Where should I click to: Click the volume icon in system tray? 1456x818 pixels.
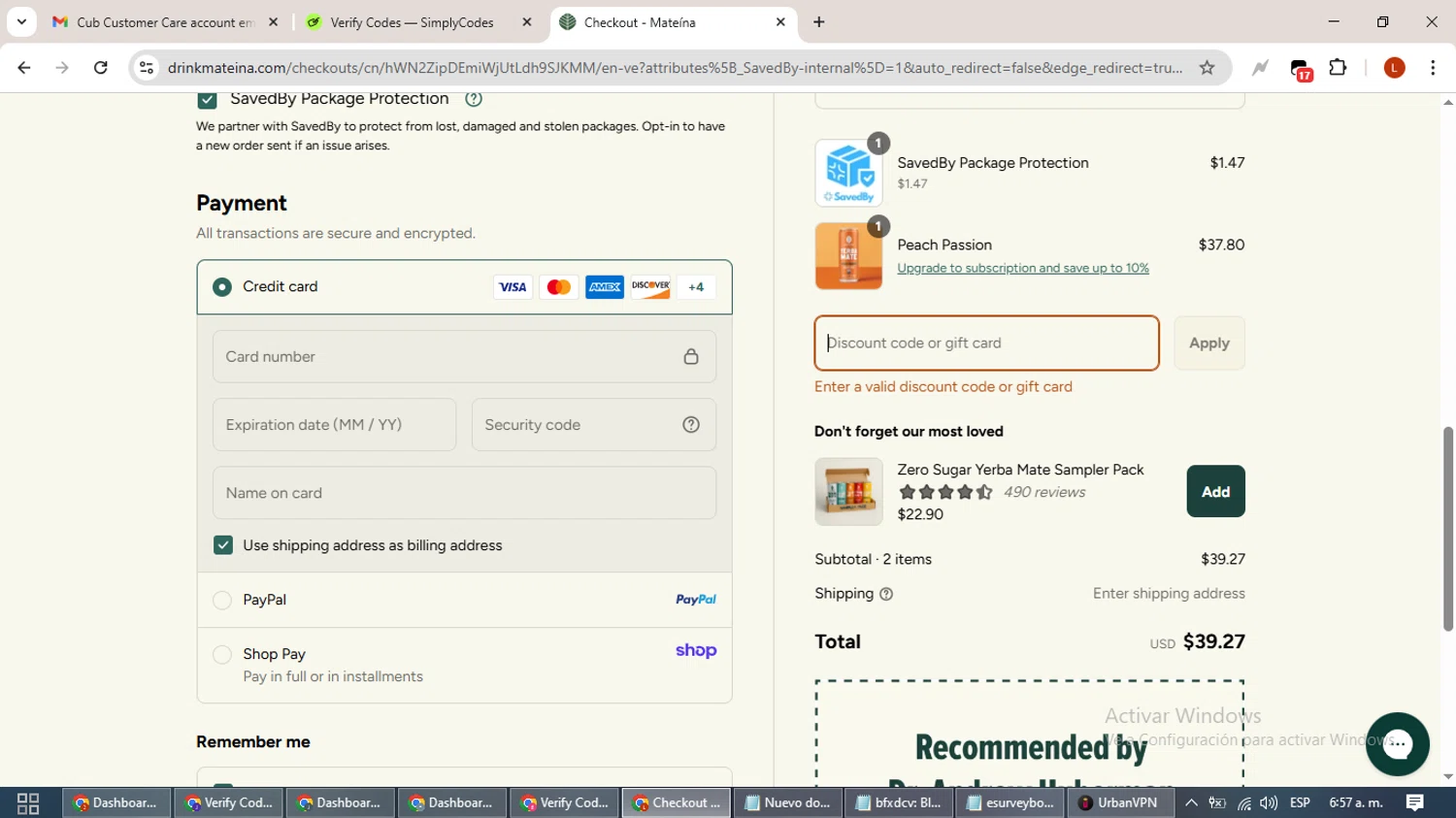tap(1269, 803)
